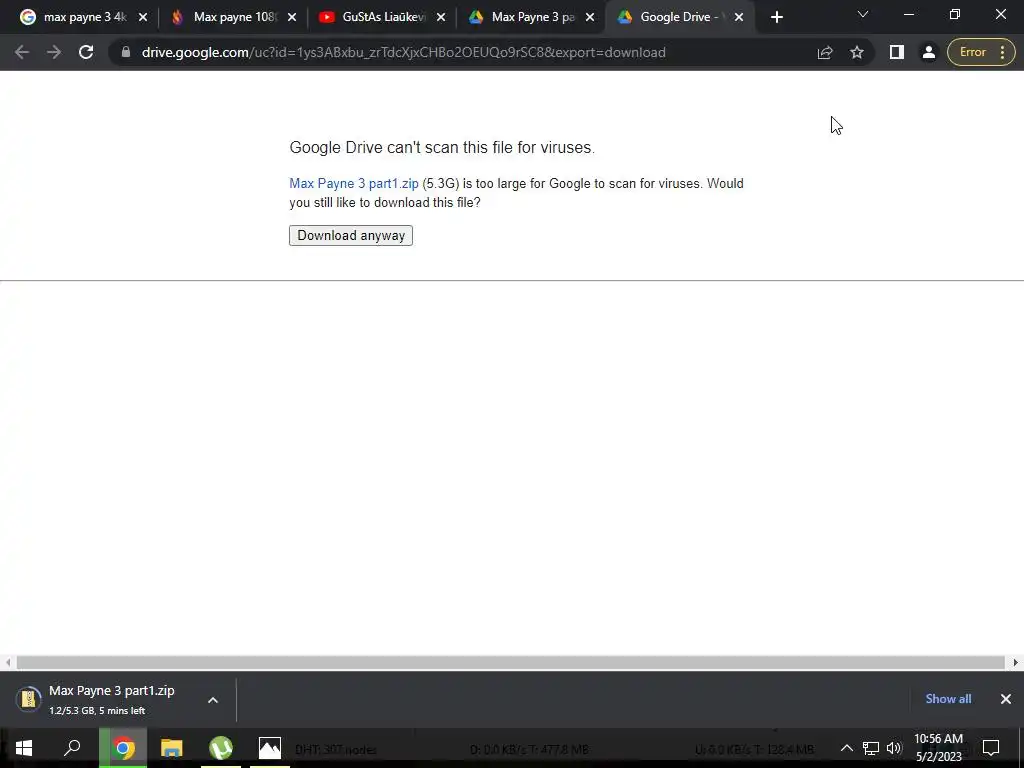Open the tab search chevron

coord(863,14)
